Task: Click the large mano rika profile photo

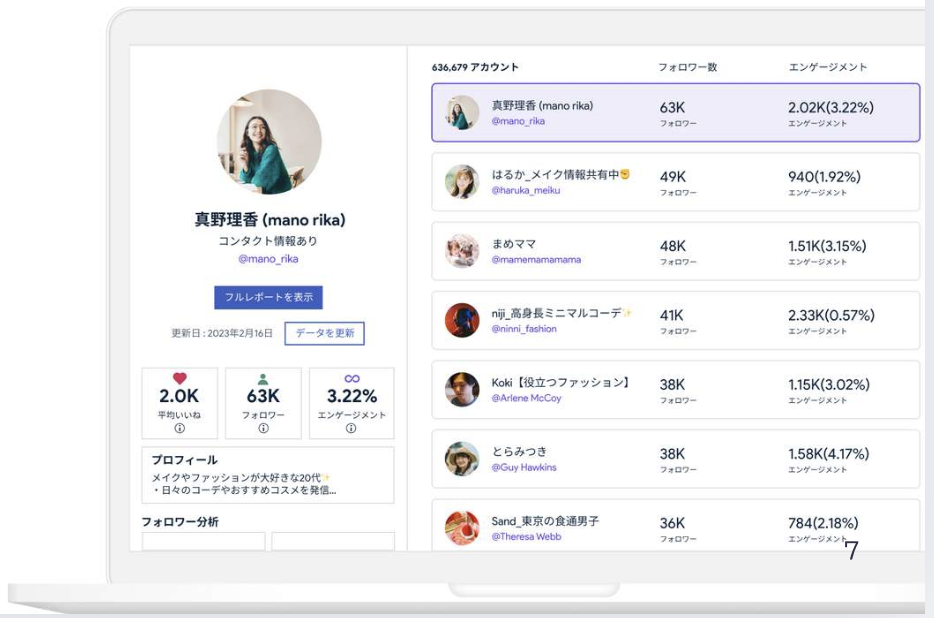Action: pos(268,141)
